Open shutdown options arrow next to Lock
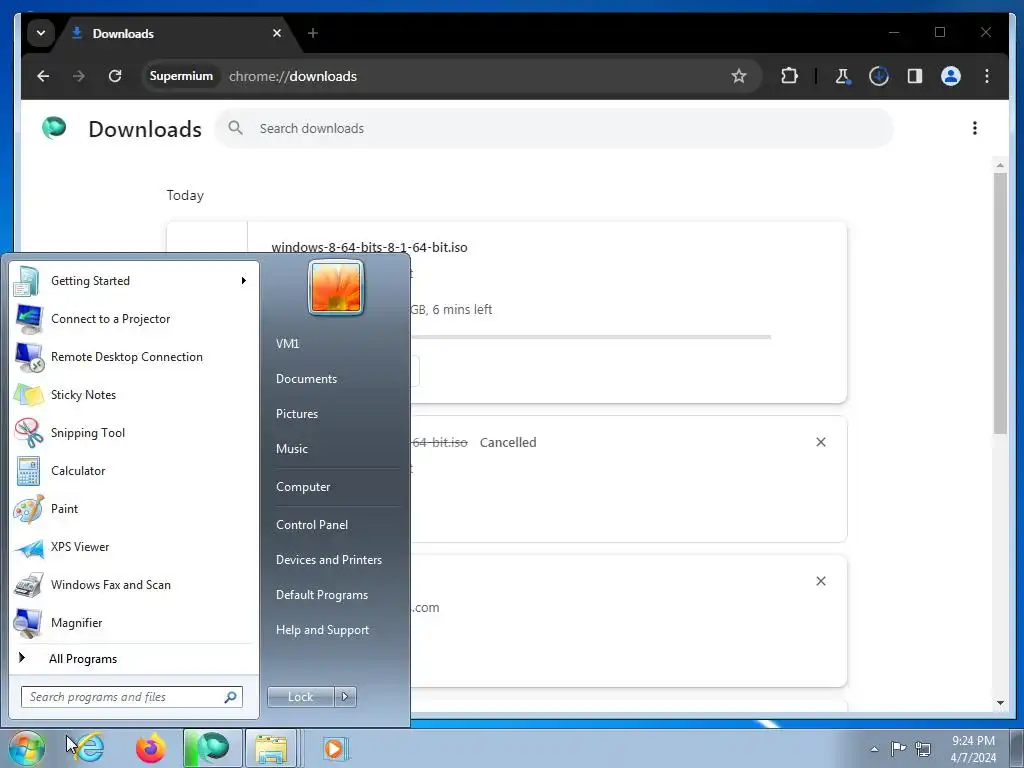 (x=345, y=697)
